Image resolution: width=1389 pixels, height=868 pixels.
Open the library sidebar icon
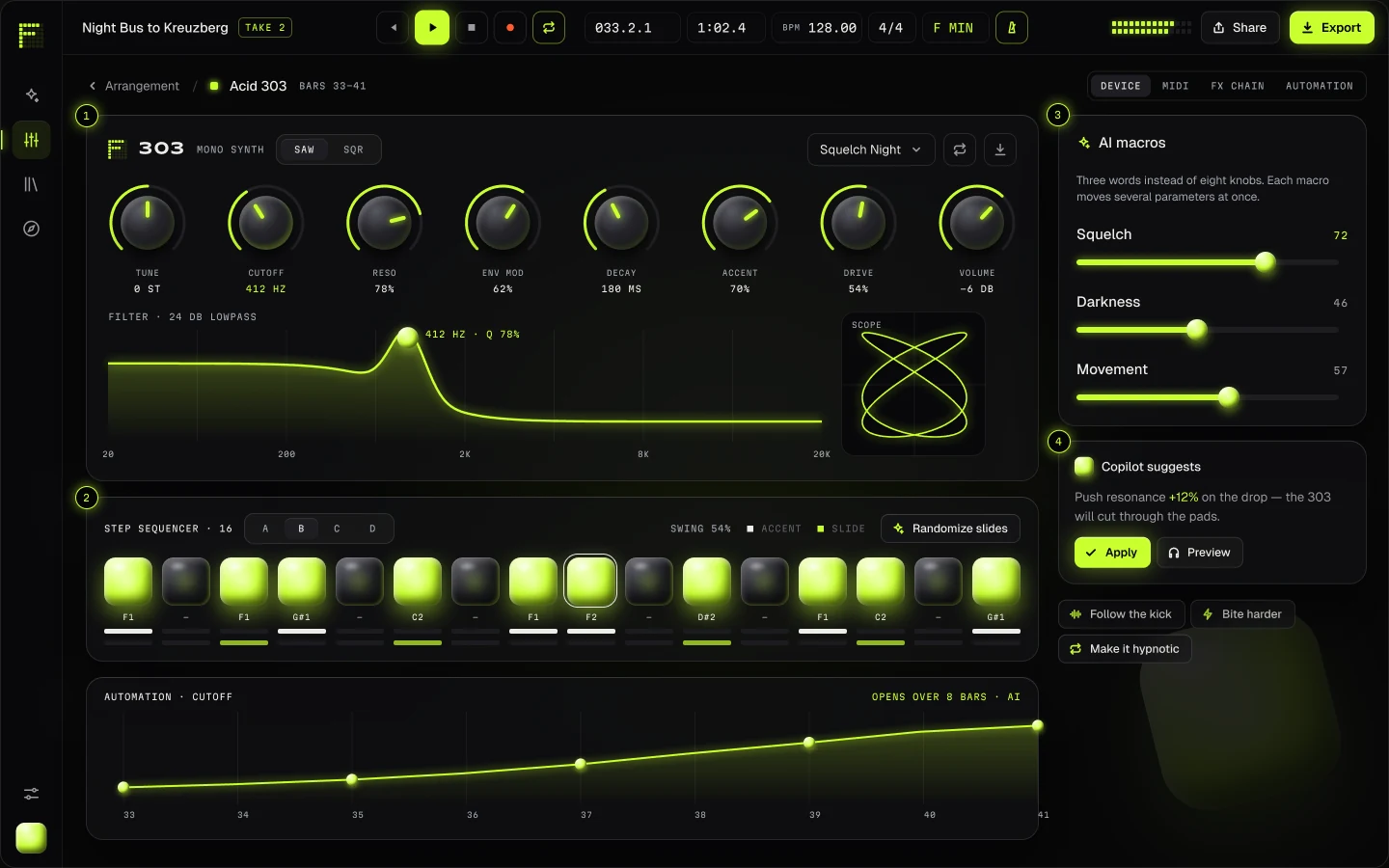[x=31, y=184]
